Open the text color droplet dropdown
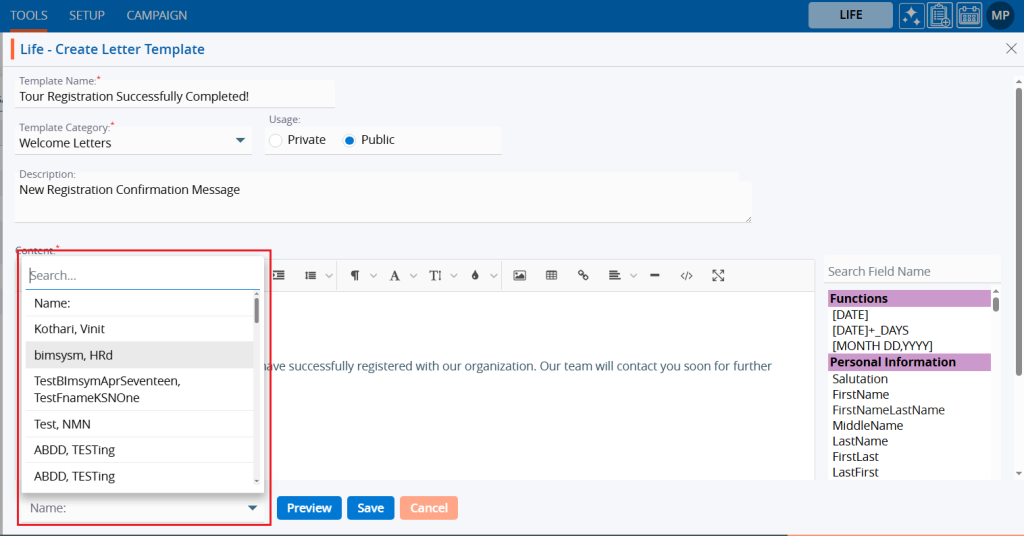Screen dimensions: 1024x536 pyautogui.click(x=480, y=276)
